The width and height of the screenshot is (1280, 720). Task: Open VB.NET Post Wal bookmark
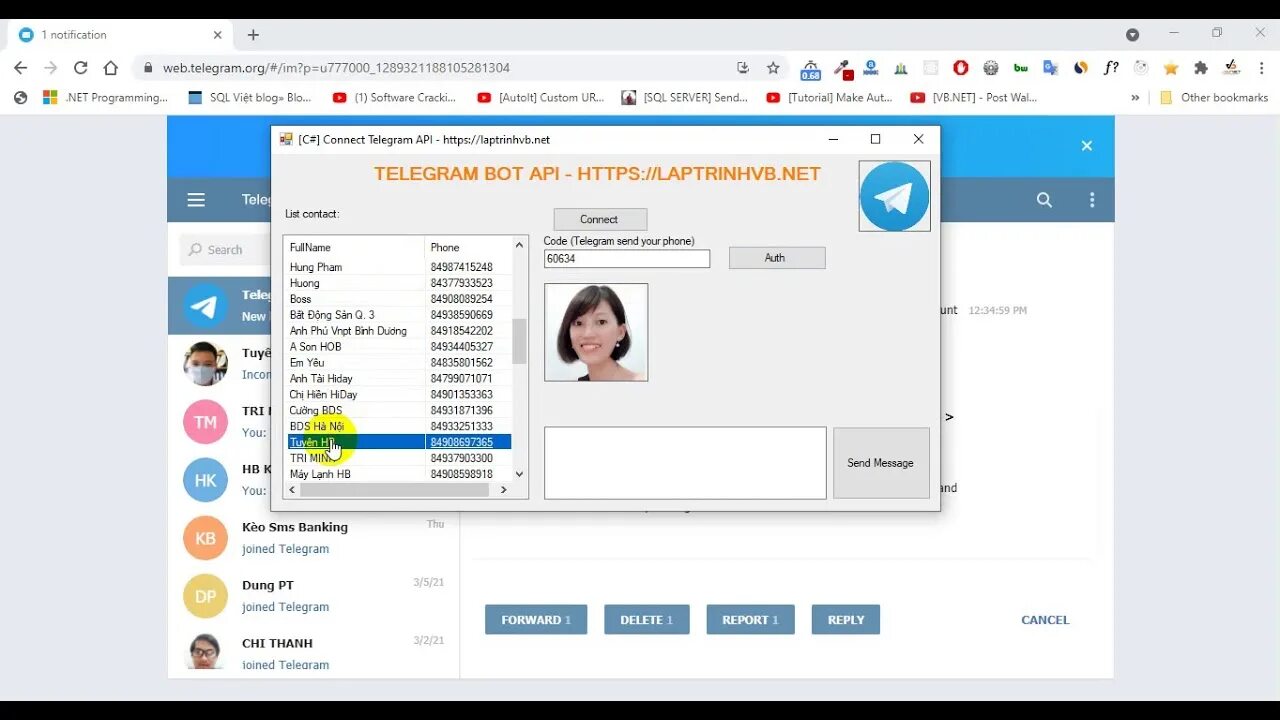974,97
